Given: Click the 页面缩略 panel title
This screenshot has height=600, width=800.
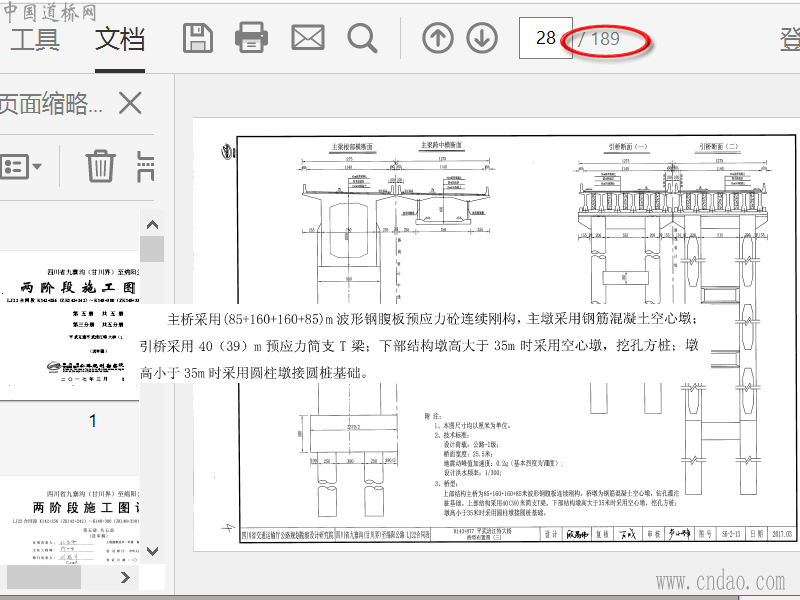Looking at the screenshot, I should [51, 104].
